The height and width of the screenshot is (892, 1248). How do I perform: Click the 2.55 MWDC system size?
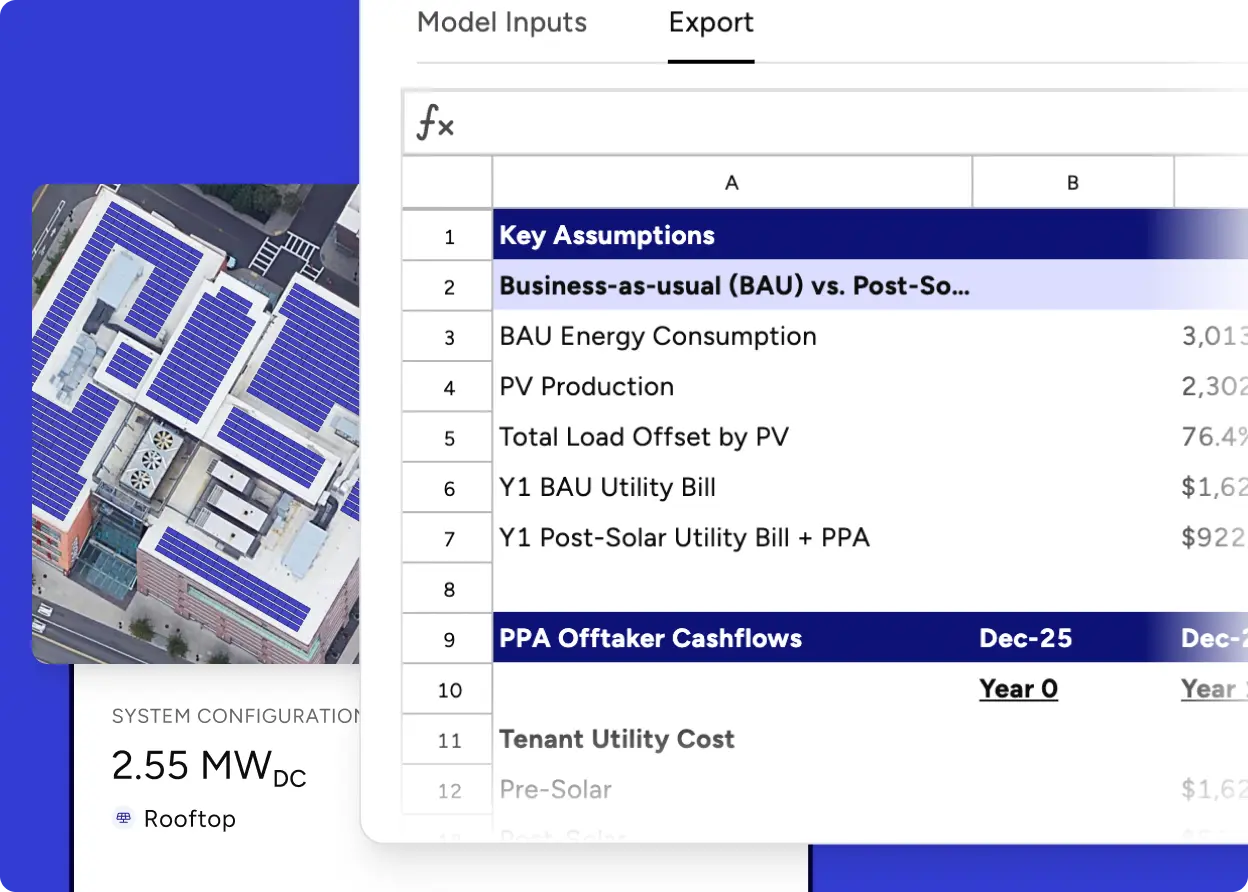pos(209,768)
